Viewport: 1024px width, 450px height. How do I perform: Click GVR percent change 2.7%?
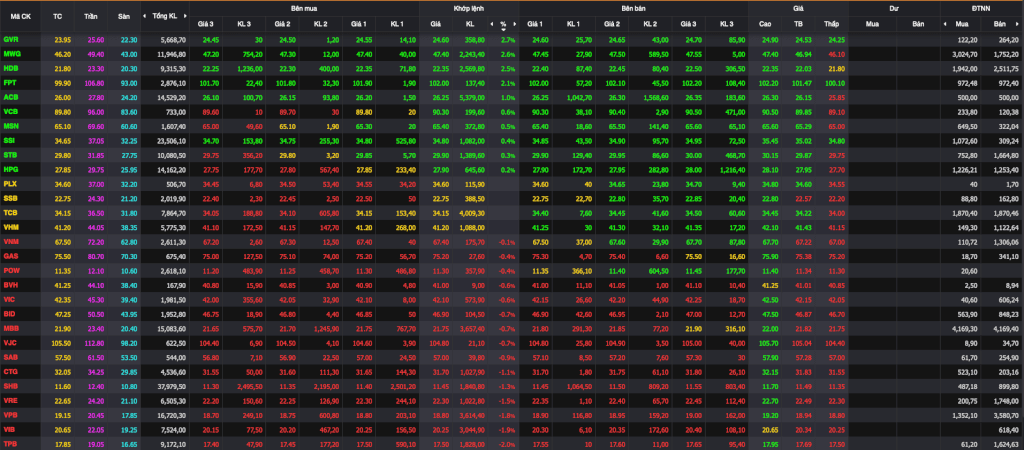click(508, 39)
